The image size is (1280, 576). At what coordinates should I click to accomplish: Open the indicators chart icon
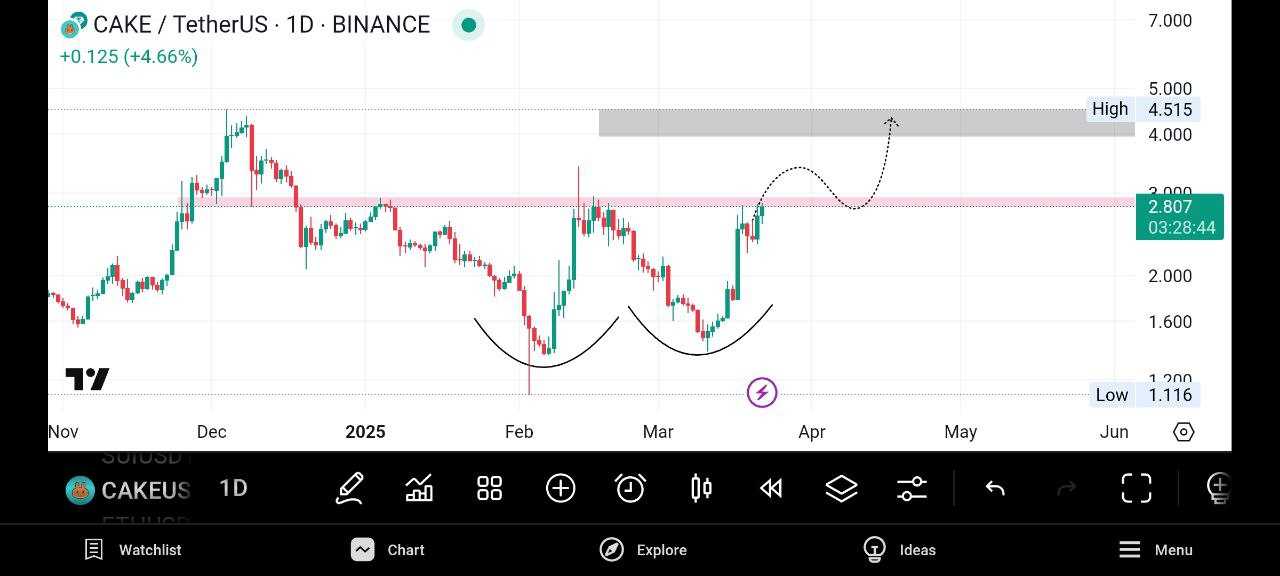[419, 488]
